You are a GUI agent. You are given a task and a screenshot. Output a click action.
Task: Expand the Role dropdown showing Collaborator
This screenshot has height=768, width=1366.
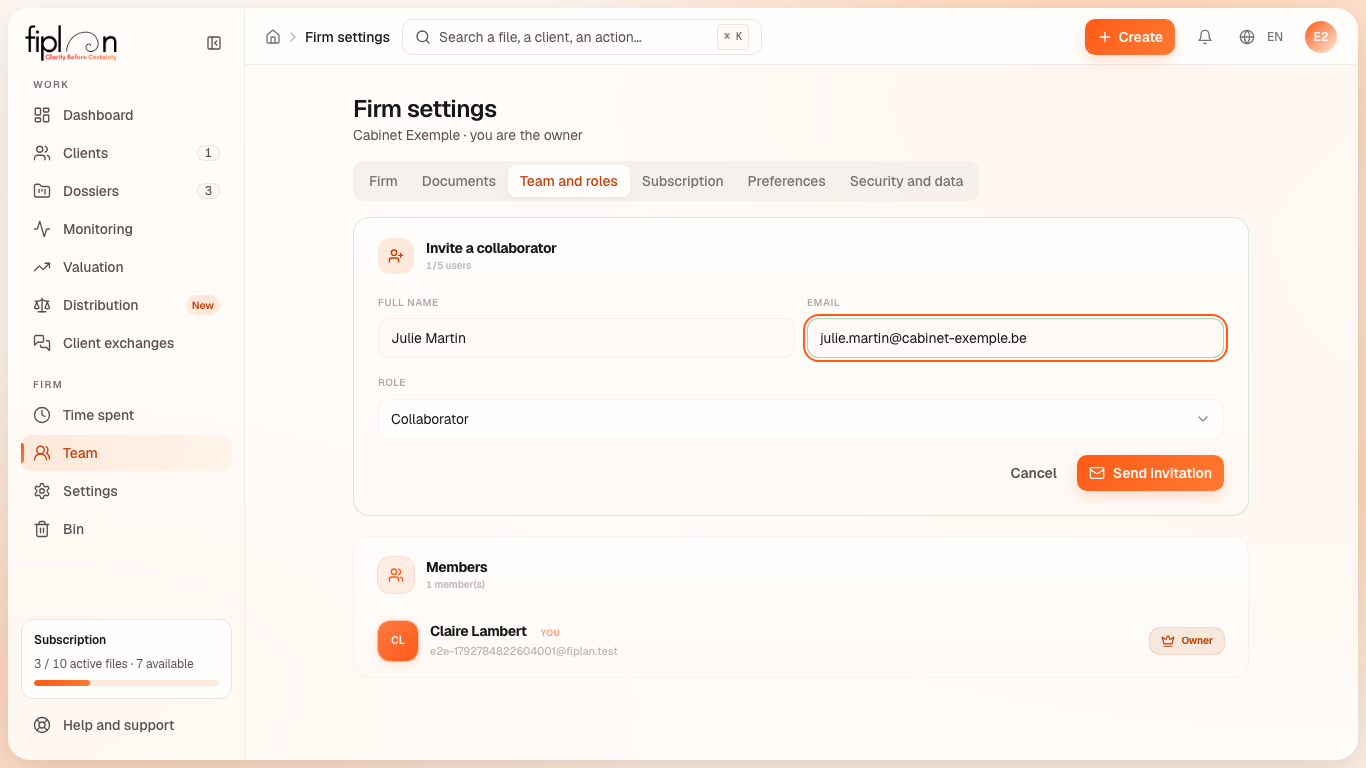(800, 419)
